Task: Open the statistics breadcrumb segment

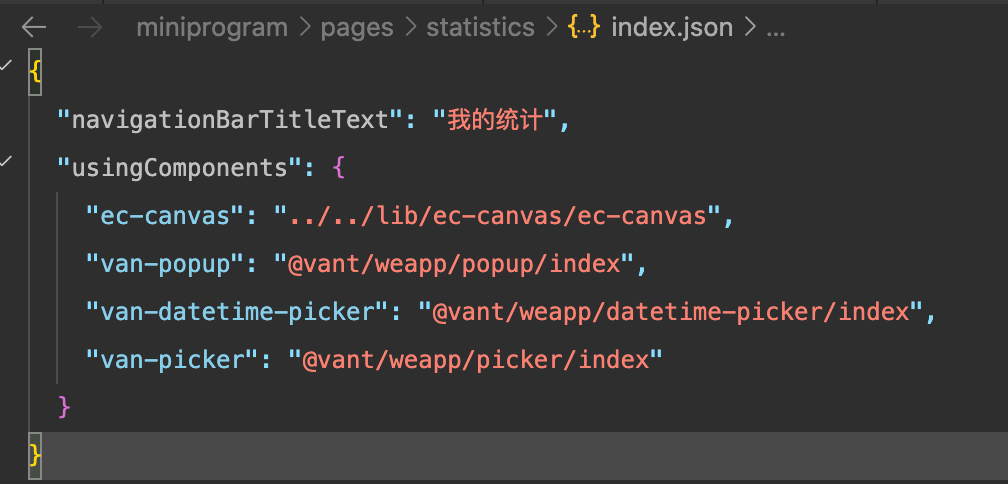Action: (480, 28)
